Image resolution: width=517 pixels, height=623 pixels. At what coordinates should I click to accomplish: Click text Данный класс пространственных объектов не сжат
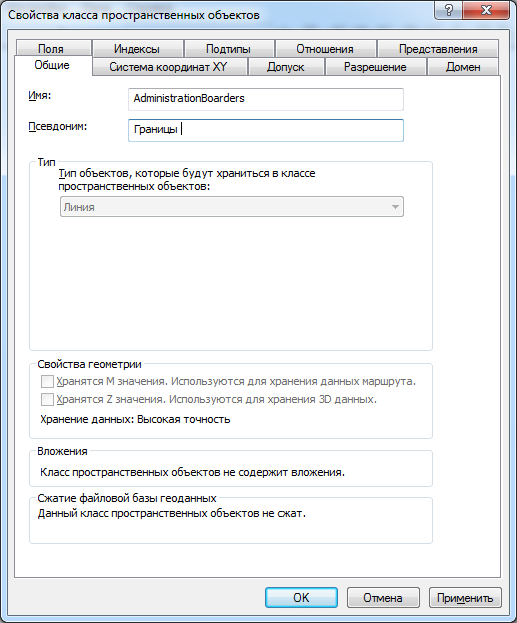172,513
